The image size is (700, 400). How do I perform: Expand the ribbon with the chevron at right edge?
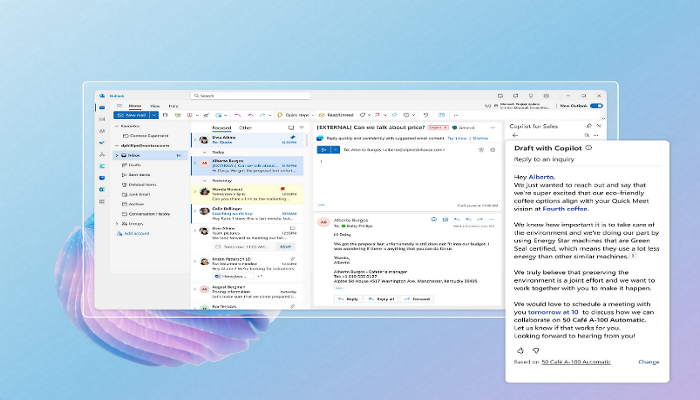tap(603, 118)
